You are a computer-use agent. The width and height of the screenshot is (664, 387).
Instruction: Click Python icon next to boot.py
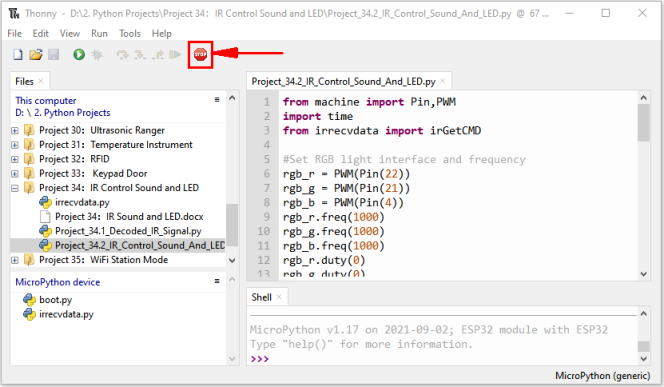(29, 300)
